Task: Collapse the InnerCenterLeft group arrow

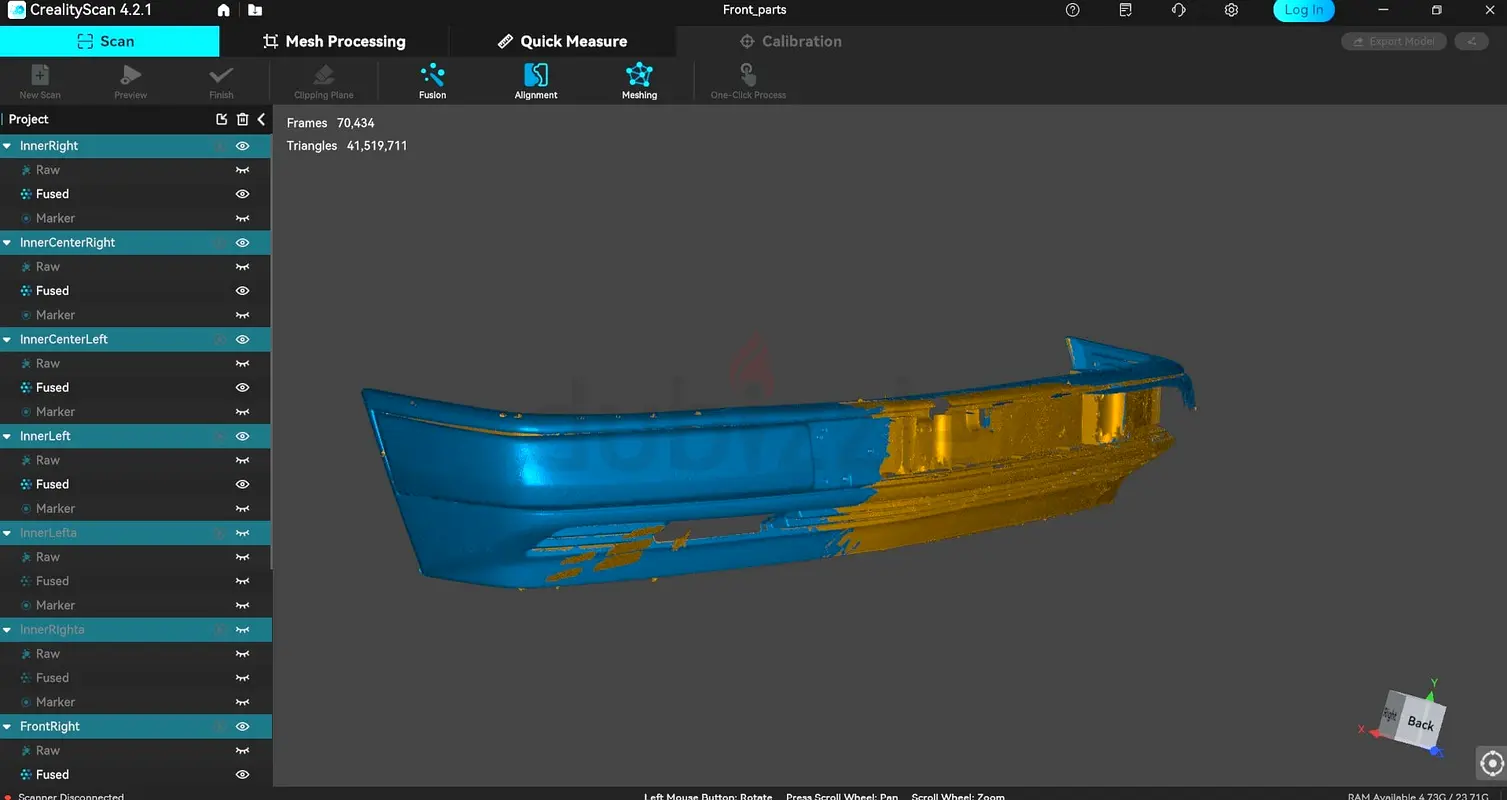Action: [8, 339]
